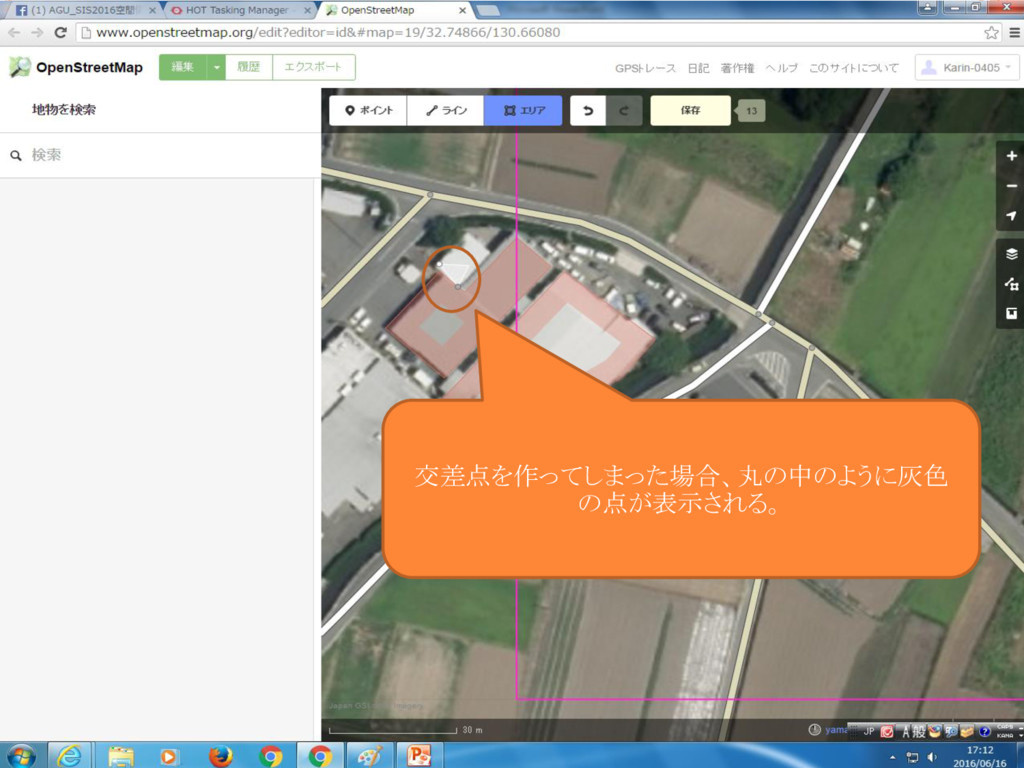Open PowerPoint from the taskbar

(418, 756)
